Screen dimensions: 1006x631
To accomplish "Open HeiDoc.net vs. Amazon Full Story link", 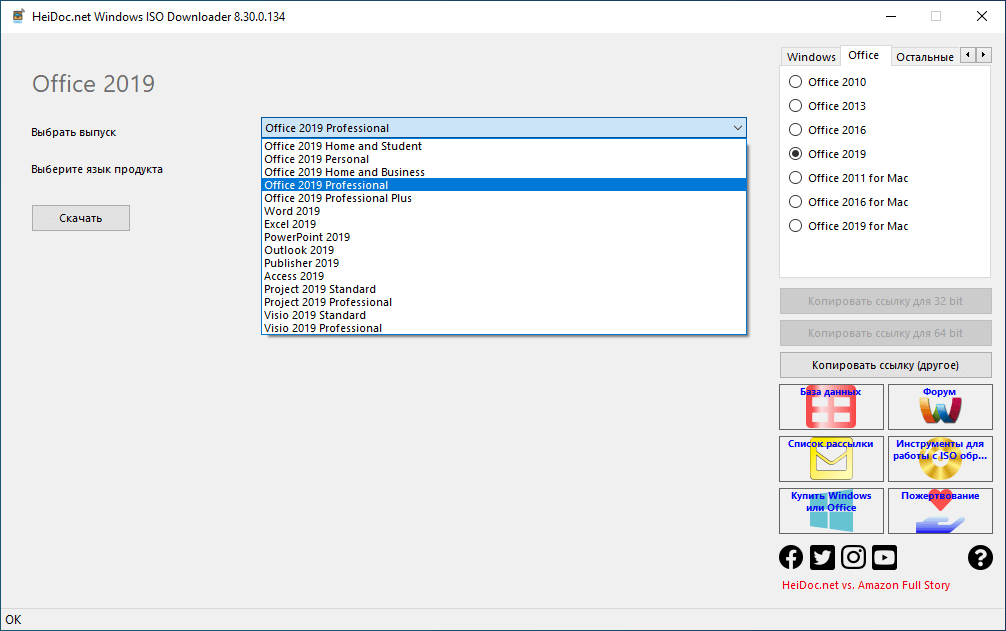I will click(x=865, y=585).
